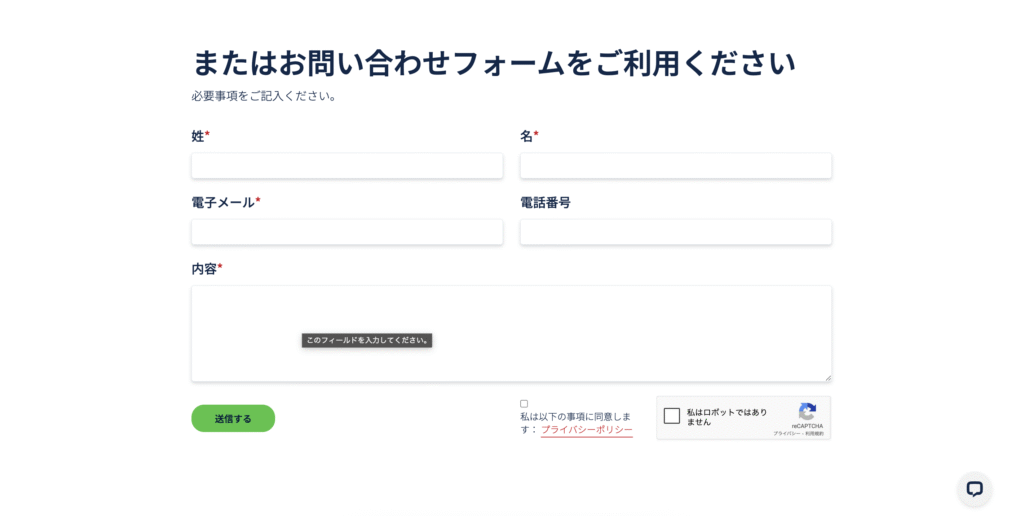
Task: Select the 電子メール email input
Action: pyautogui.click(x=347, y=232)
